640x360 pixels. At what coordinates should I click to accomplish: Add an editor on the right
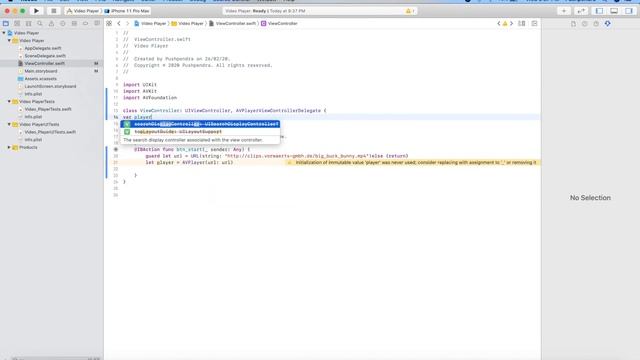pyautogui.click(x=534, y=24)
